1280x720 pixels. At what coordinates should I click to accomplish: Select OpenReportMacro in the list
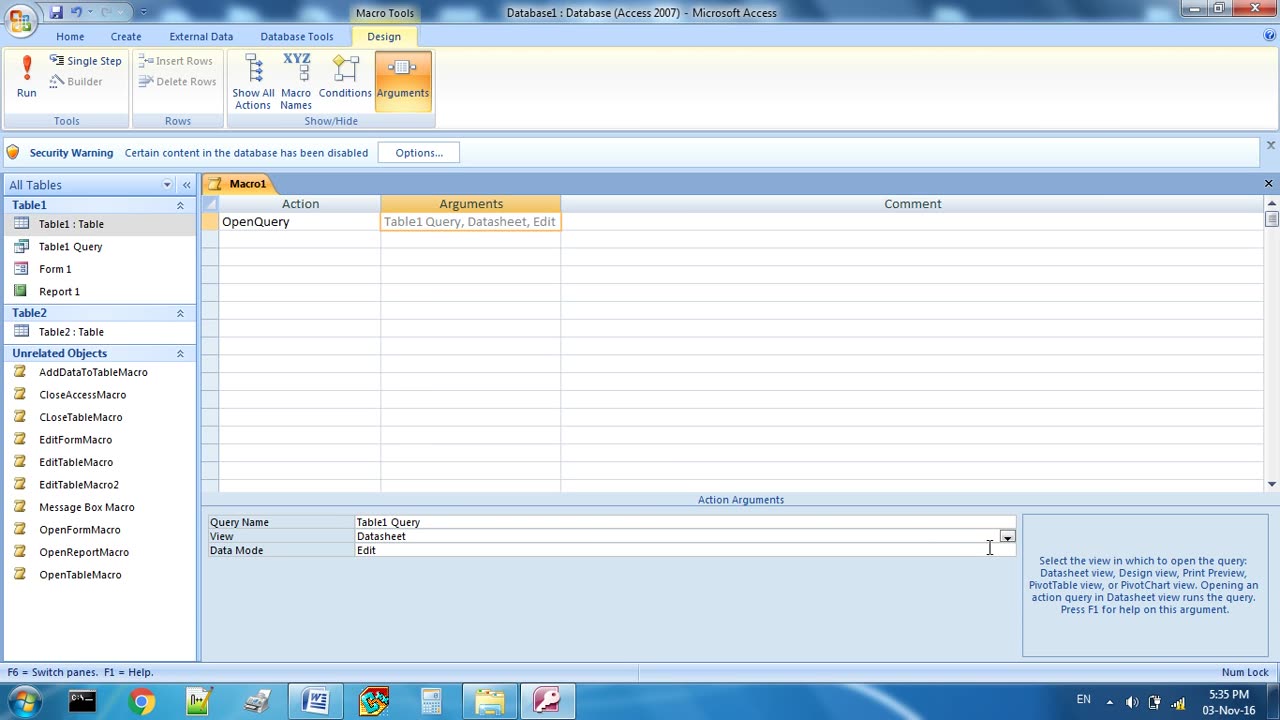point(99,552)
